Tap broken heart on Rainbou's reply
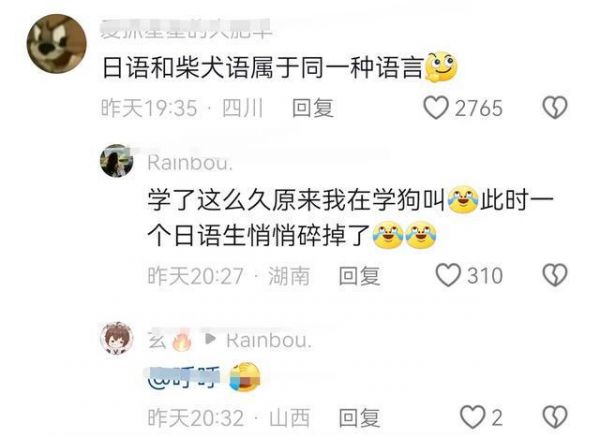The width and height of the screenshot is (600, 437). (x=555, y=275)
